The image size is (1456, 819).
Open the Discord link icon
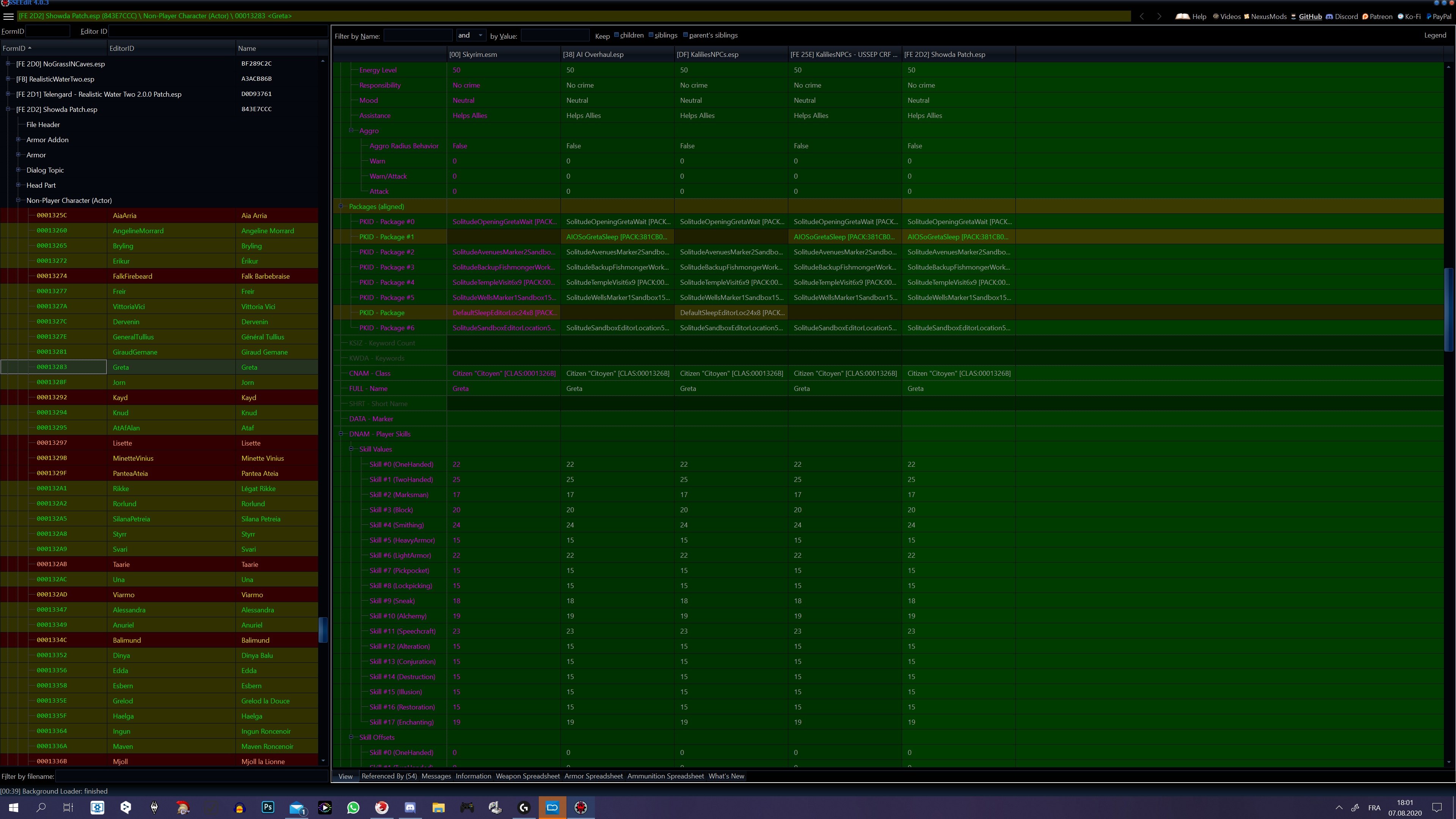pyautogui.click(x=1329, y=16)
